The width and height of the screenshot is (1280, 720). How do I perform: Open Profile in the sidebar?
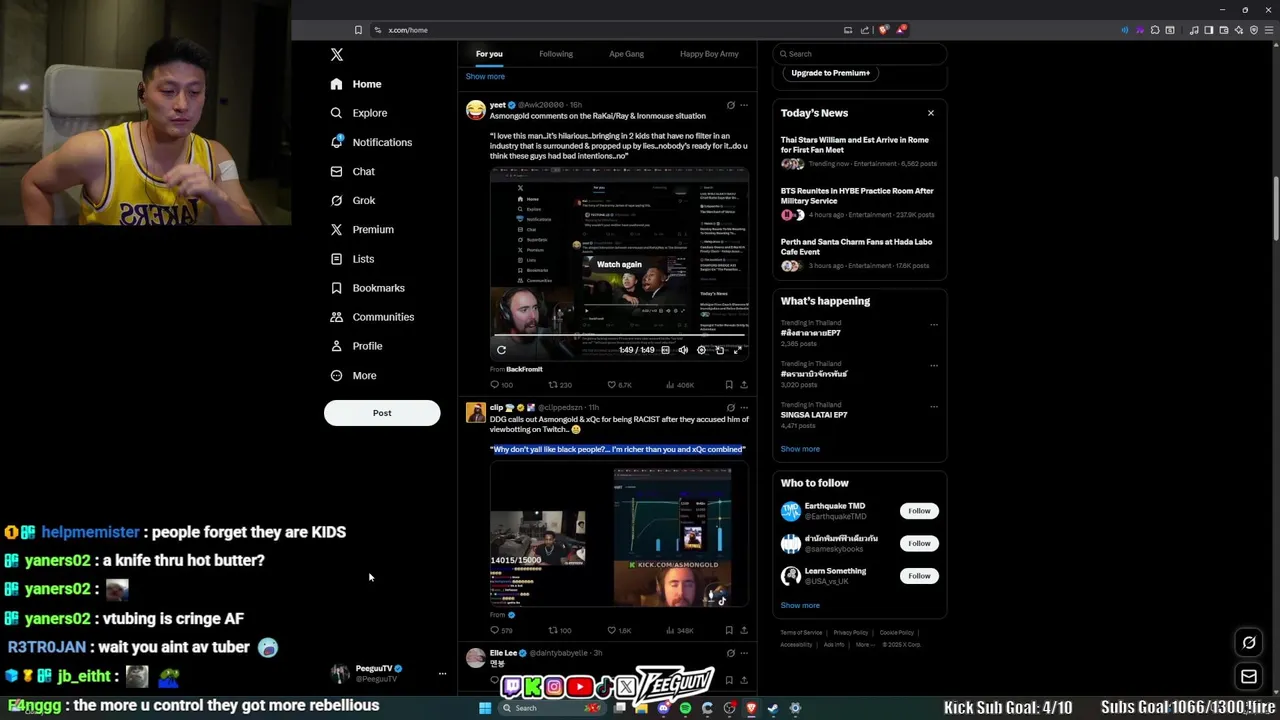(x=356, y=346)
